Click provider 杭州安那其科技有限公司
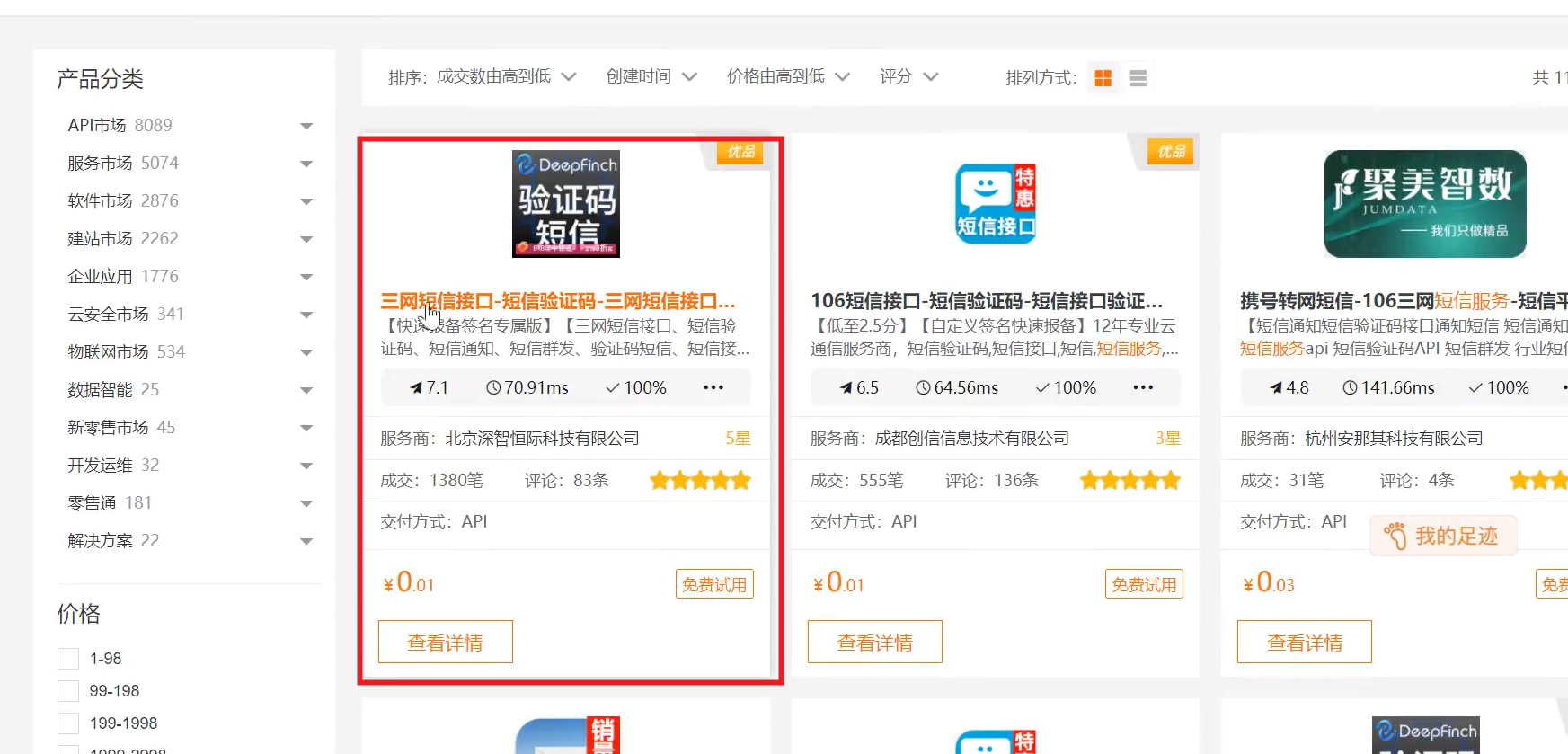This screenshot has width=1568, height=754. 1394,439
